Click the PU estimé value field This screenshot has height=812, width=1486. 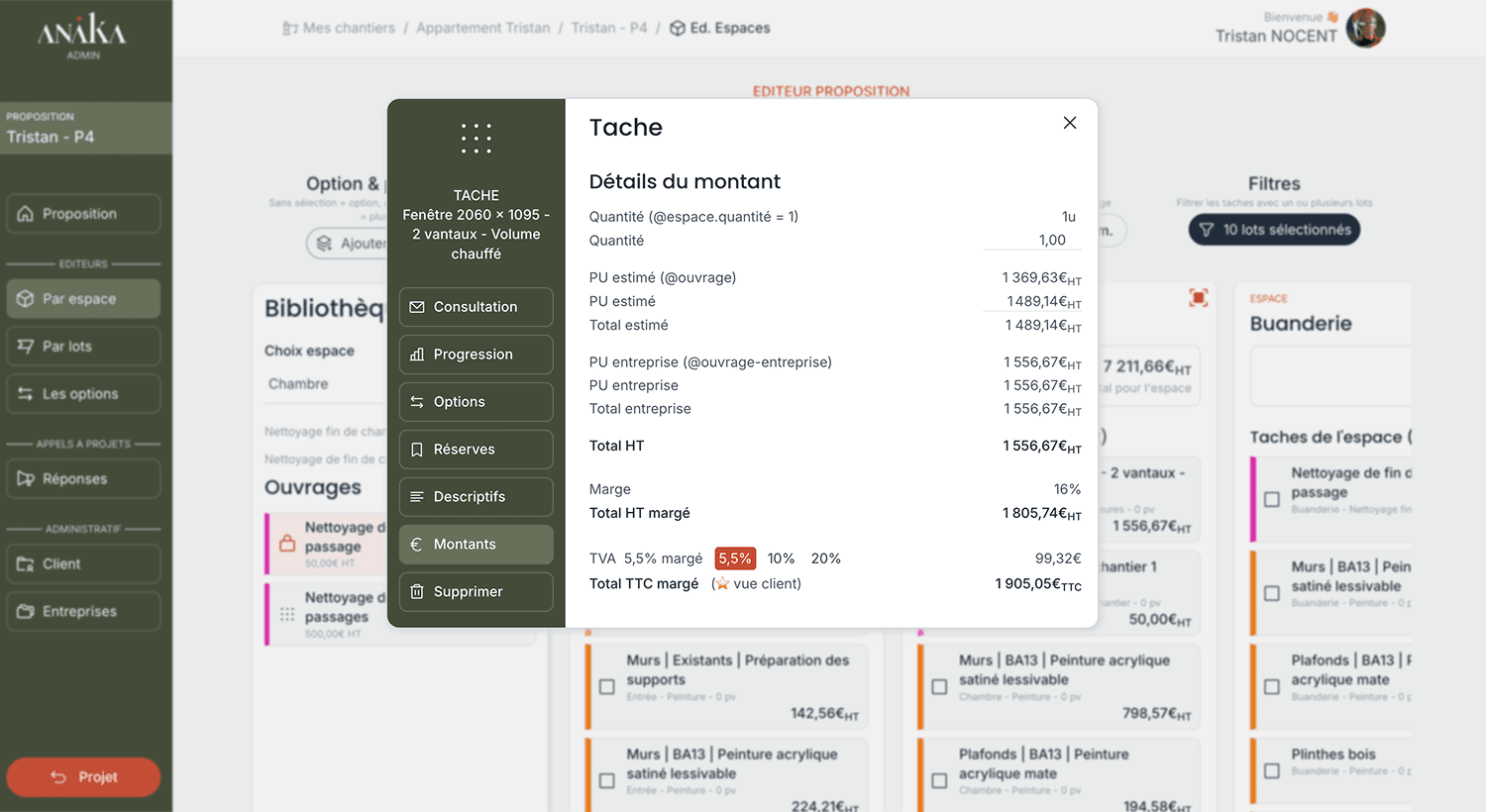pos(1032,301)
